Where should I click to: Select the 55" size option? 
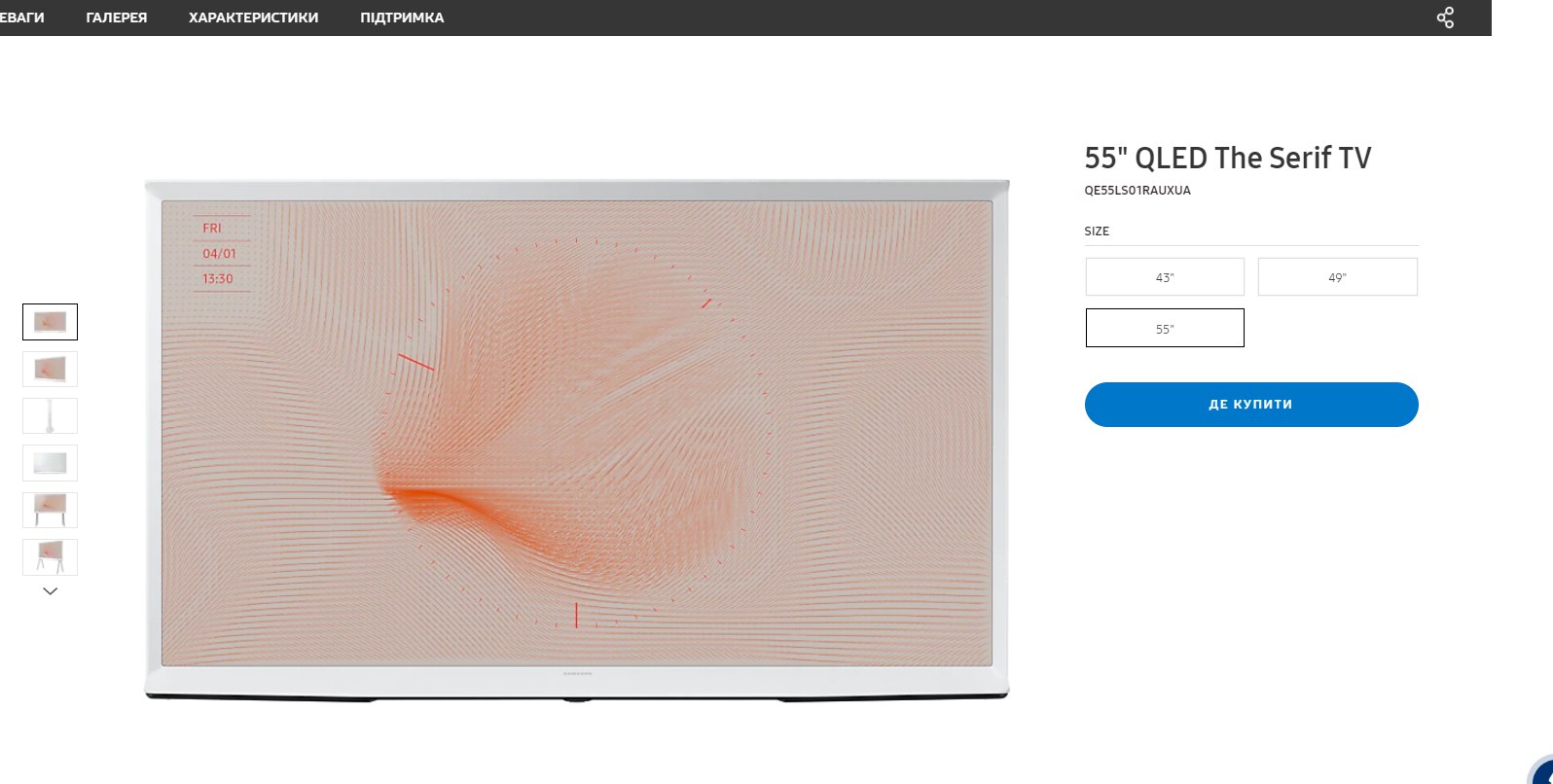pyautogui.click(x=1165, y=329)
